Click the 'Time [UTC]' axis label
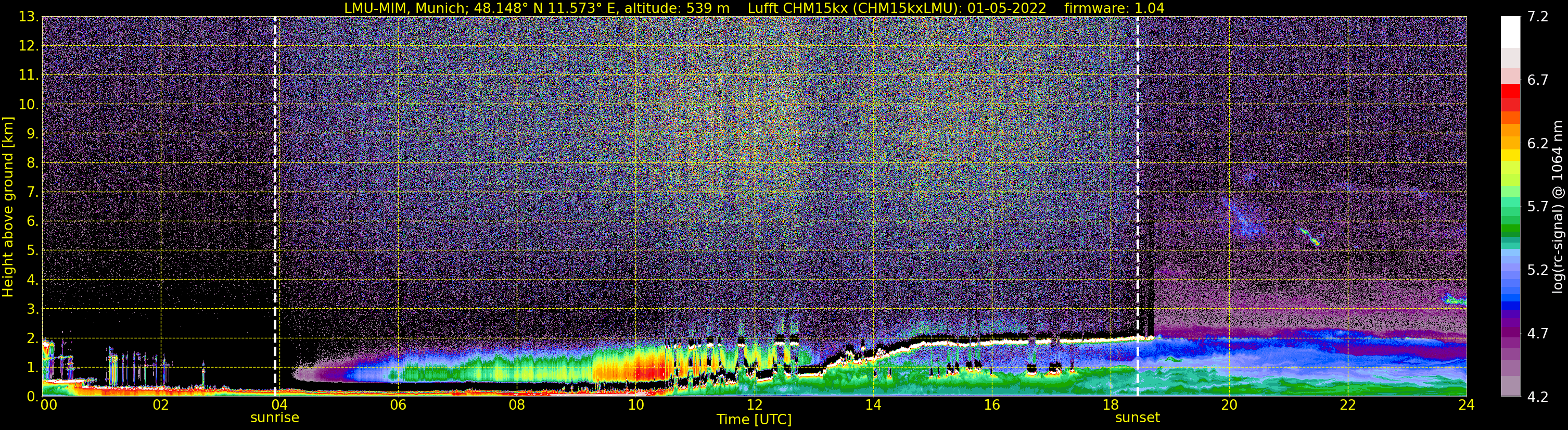1568x430 pixels. coord(754,420)
